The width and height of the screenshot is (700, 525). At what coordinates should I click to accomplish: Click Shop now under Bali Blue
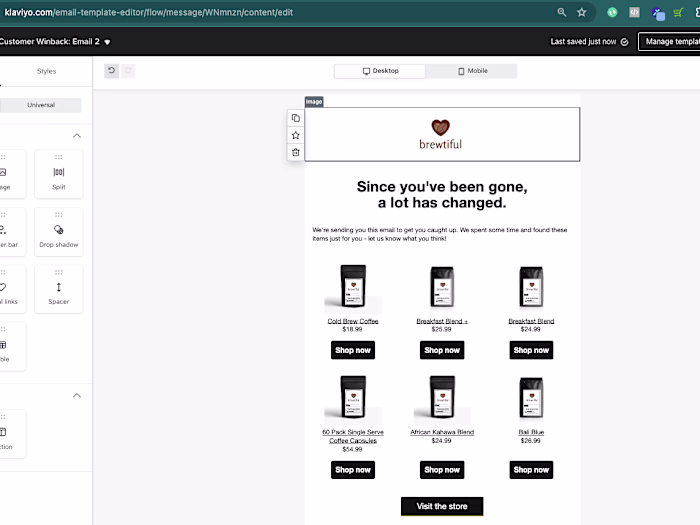[x=531, y=470]
